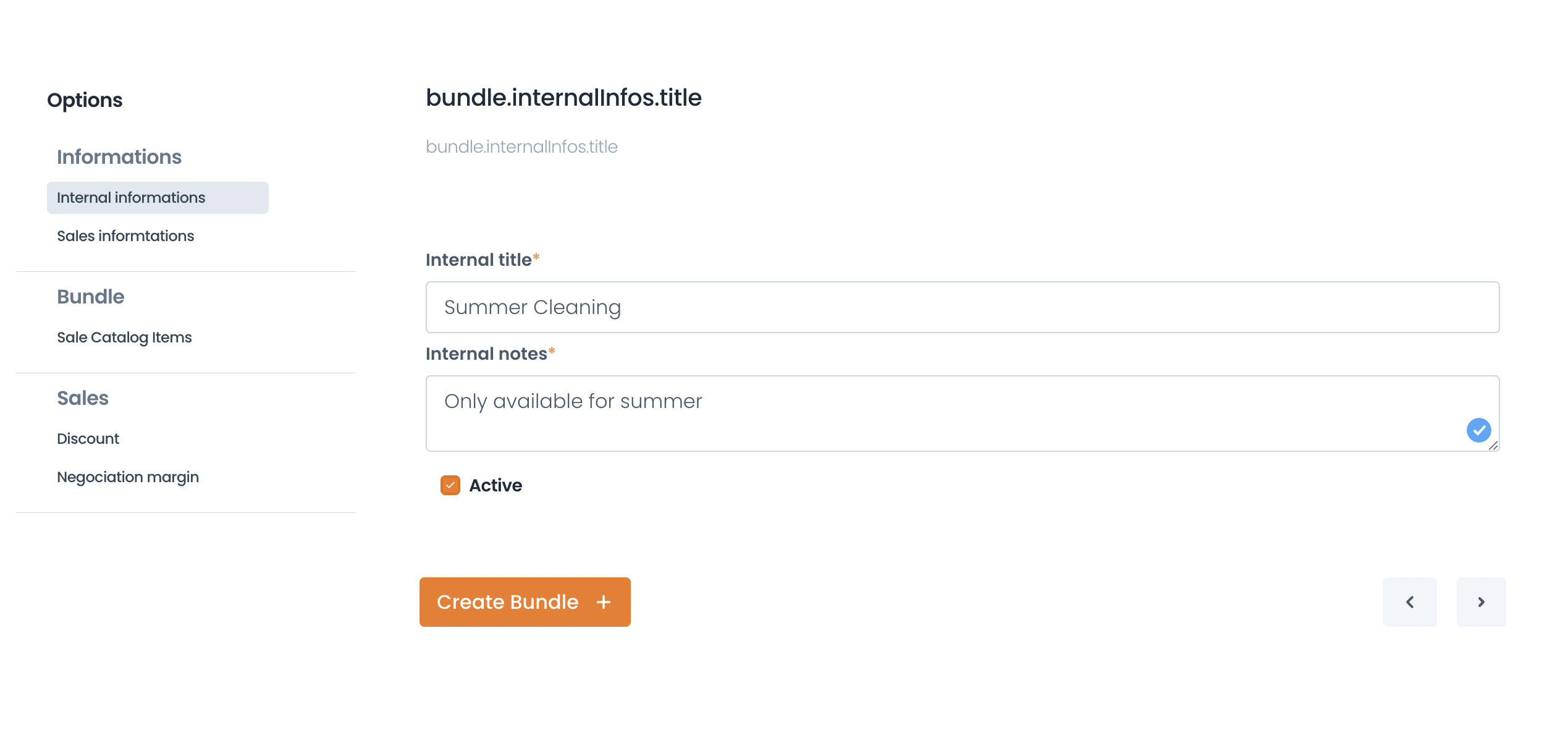Click the textarea resize handle corner
The height and width of the screenshot is (743, 1568).
point(1493,445)
